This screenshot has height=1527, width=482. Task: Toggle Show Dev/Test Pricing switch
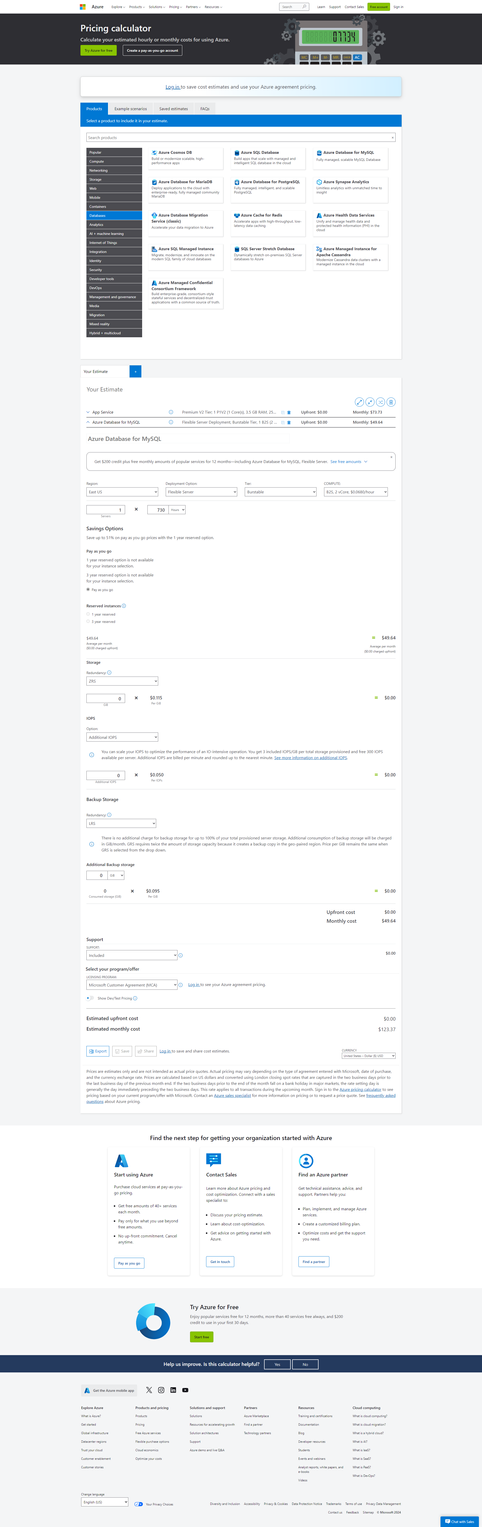(x=90, y=998)
